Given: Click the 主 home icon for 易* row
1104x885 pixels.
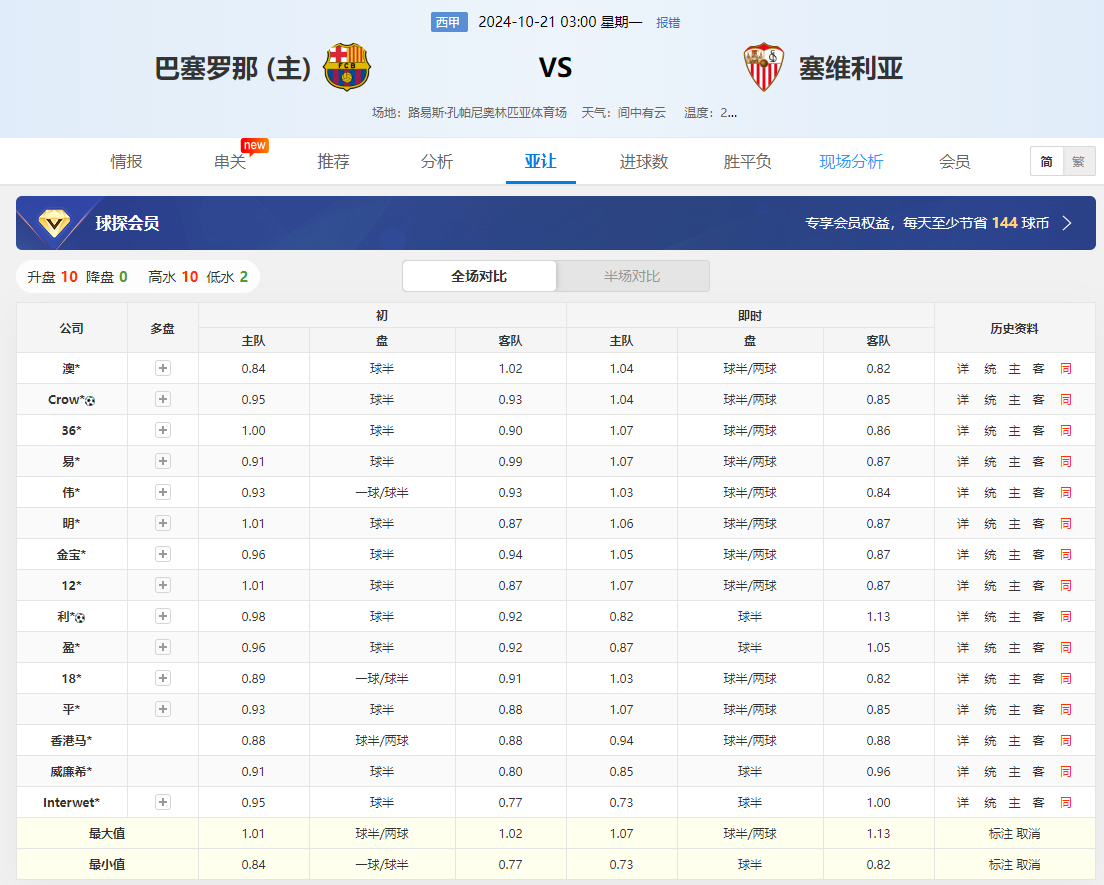Looking at the screenshot, I should click(1014, 462).
